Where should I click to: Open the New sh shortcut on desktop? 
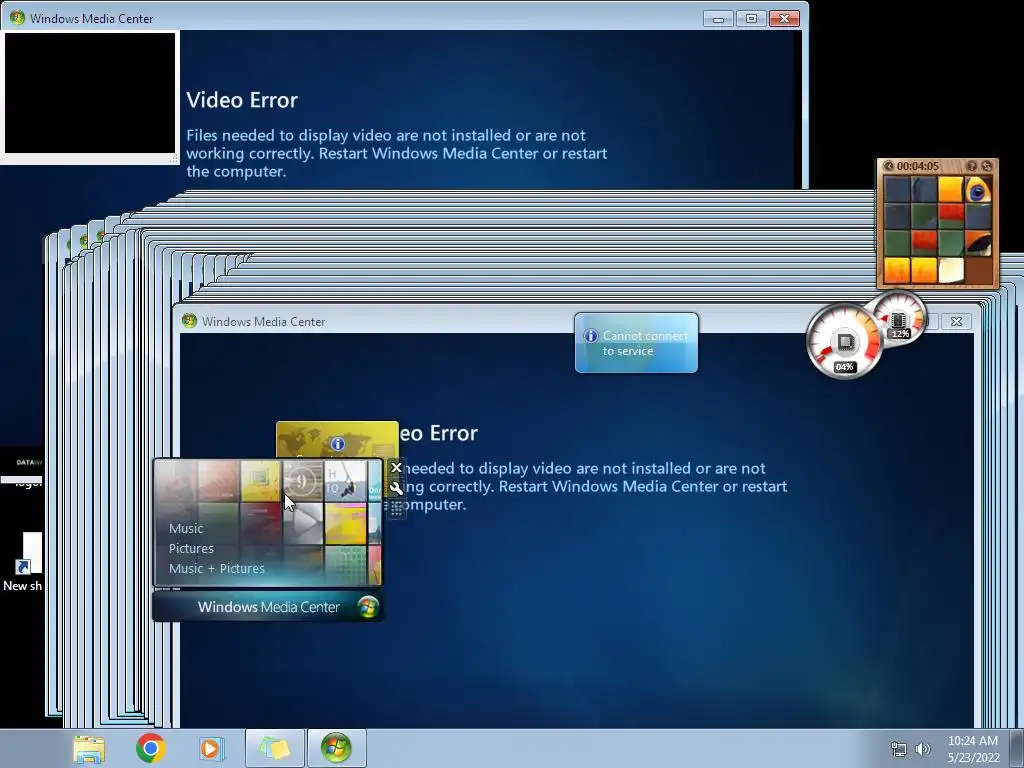(x=23, y=562)
